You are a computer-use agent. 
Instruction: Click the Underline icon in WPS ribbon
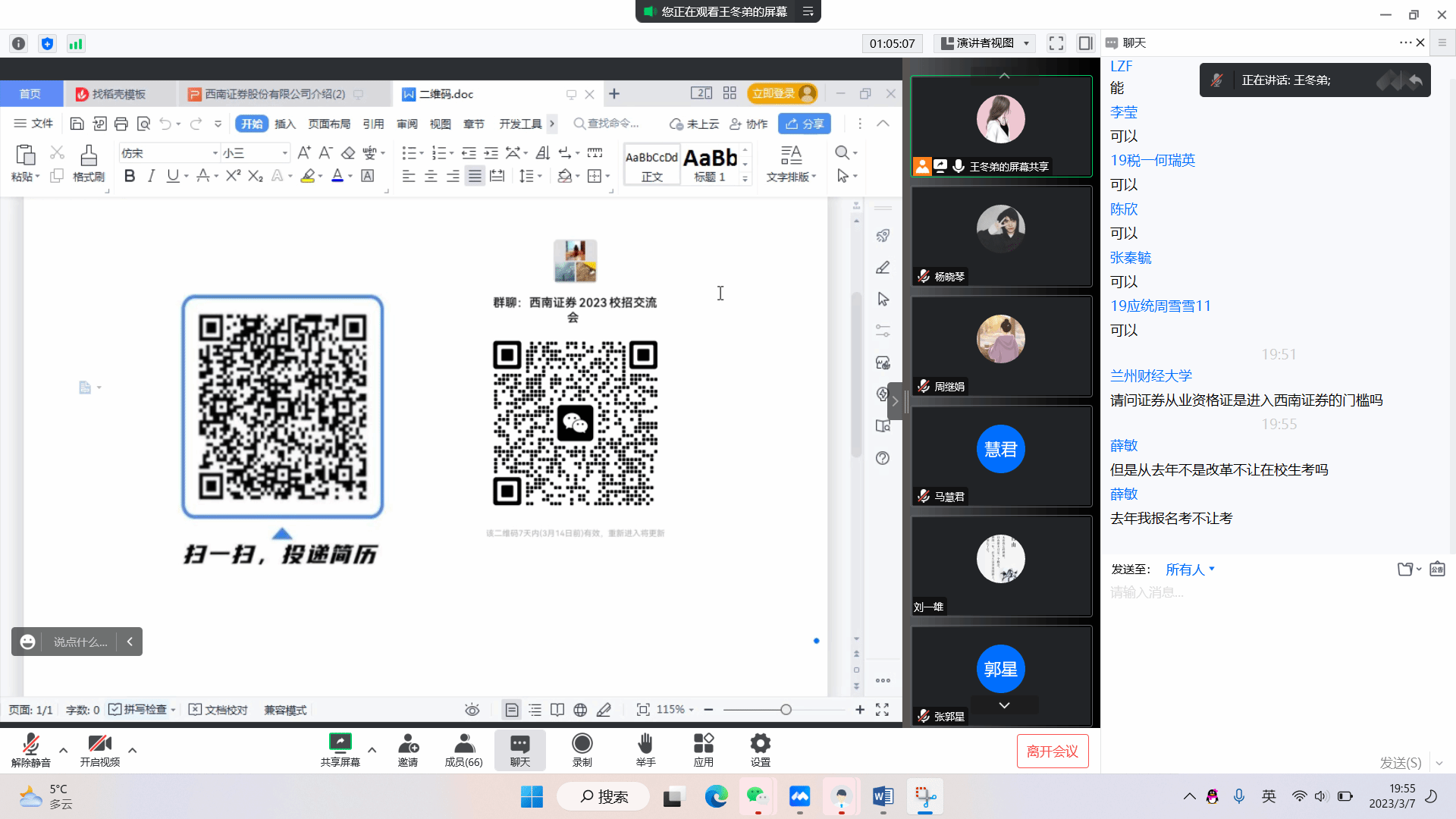(173, 176)
